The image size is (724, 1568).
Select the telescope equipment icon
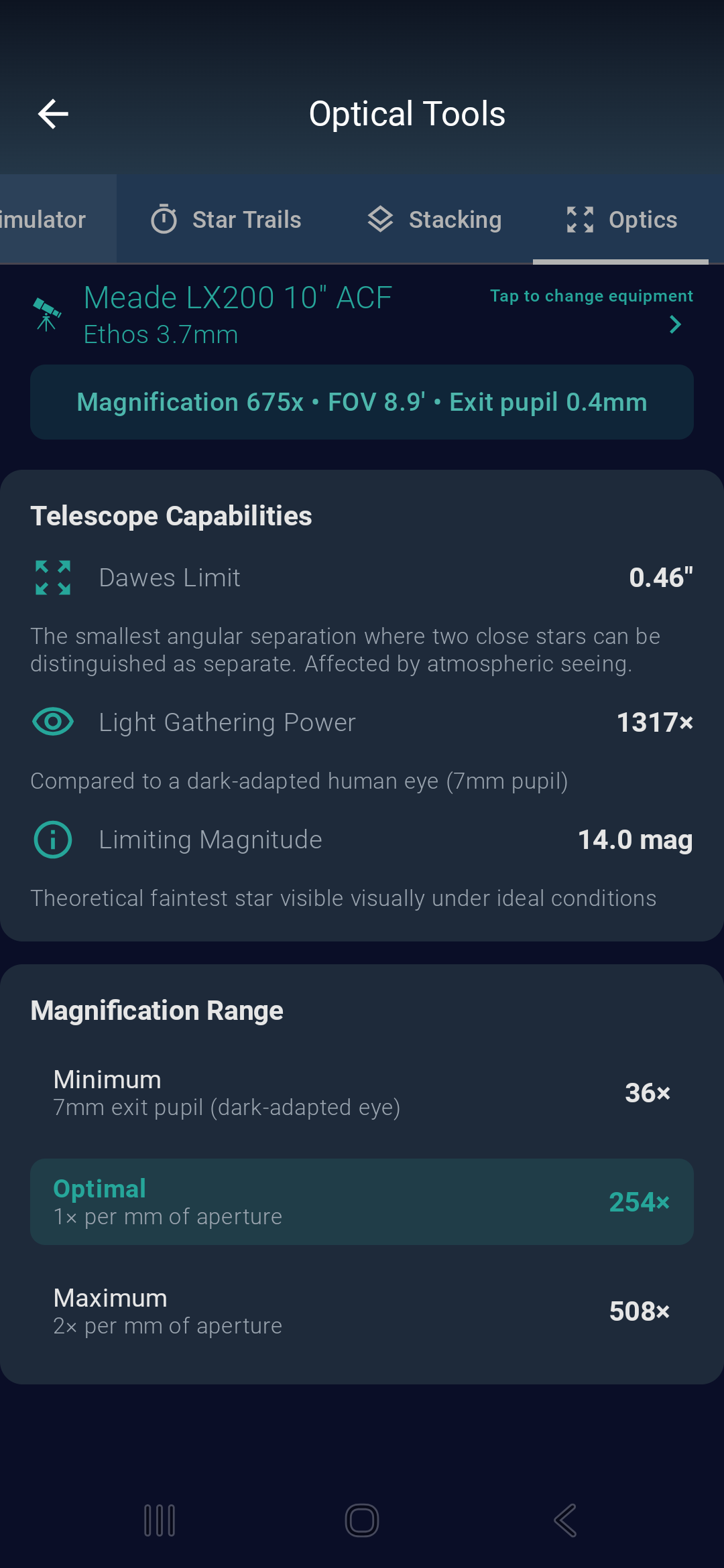[x=46, y=314]
